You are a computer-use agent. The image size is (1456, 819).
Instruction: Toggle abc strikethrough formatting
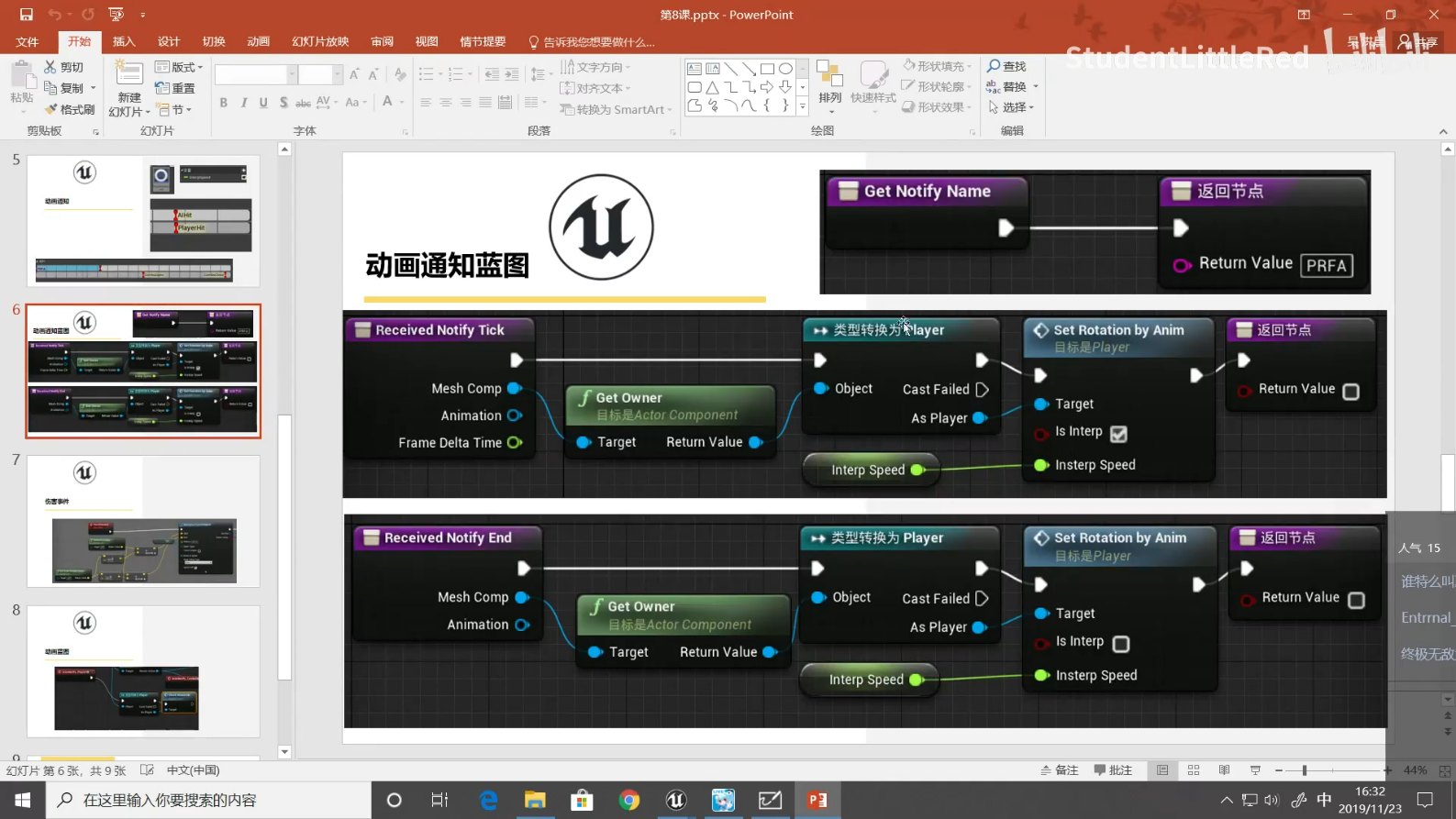303,103
